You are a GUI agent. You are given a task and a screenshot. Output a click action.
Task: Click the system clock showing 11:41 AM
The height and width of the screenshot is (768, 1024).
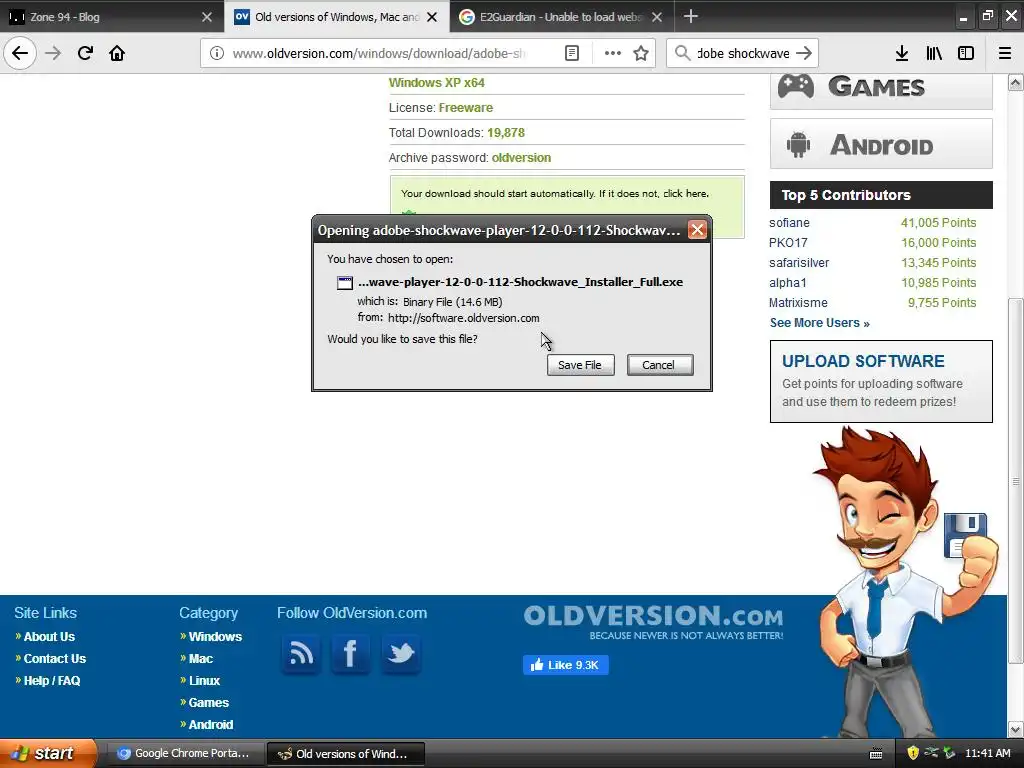click(987, 753)
